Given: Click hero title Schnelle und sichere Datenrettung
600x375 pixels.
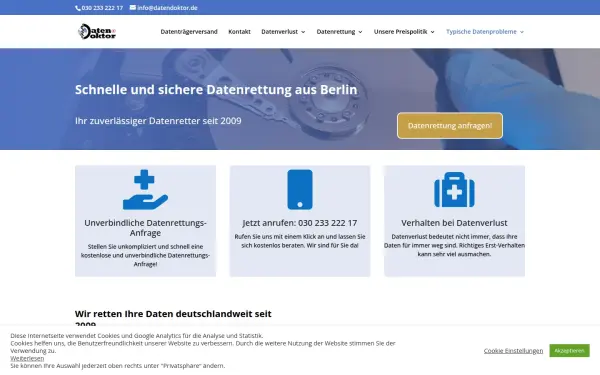Looking at the screenshot, I should (x=216, y=90).
